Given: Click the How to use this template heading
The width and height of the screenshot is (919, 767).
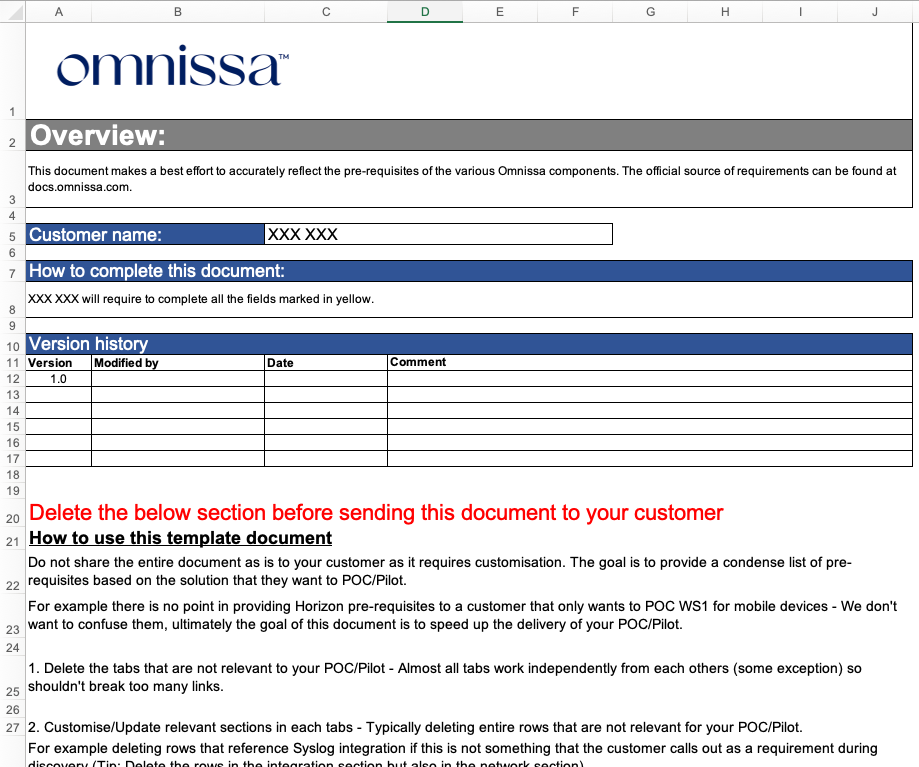Looking at the screenshot, I should coord(181,539).
